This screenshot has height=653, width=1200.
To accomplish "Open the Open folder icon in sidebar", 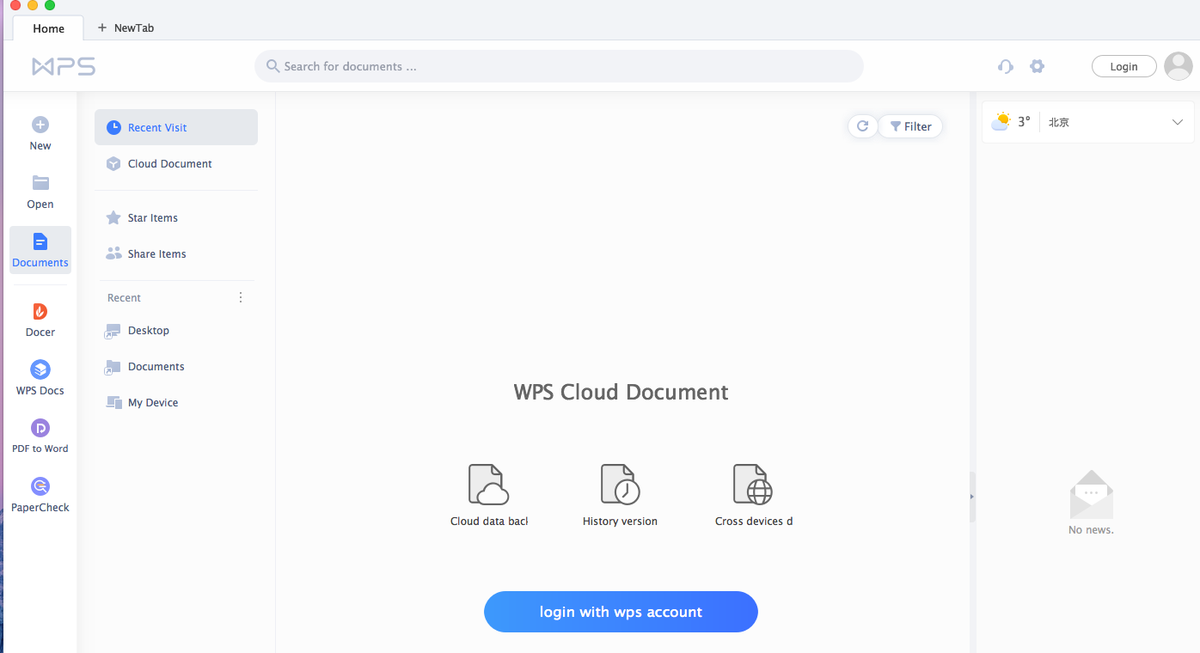I will point(40,183).
